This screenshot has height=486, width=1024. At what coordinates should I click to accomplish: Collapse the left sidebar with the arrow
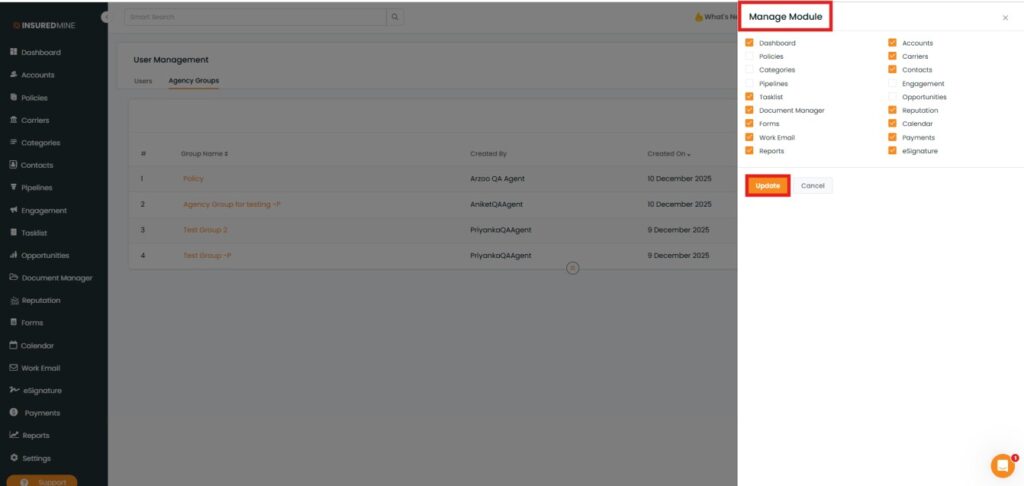point(107,18)
